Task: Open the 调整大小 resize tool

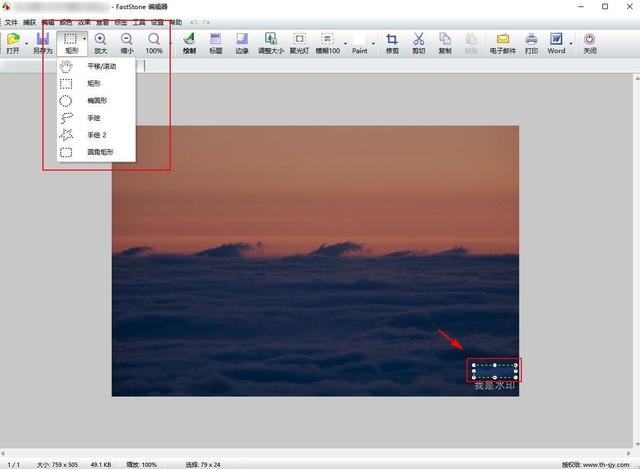Action: click(271, 39)
